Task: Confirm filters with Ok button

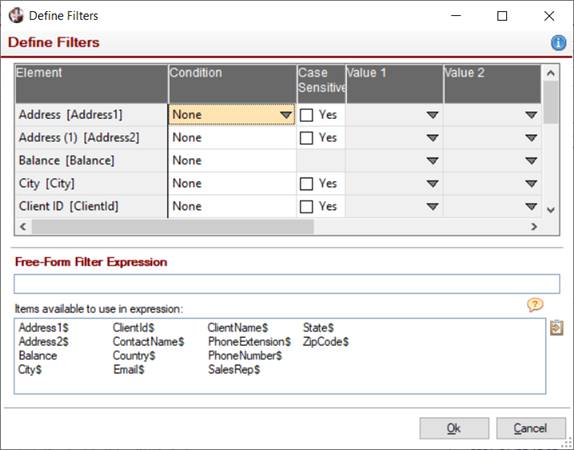Action: (x=454, y=428)
